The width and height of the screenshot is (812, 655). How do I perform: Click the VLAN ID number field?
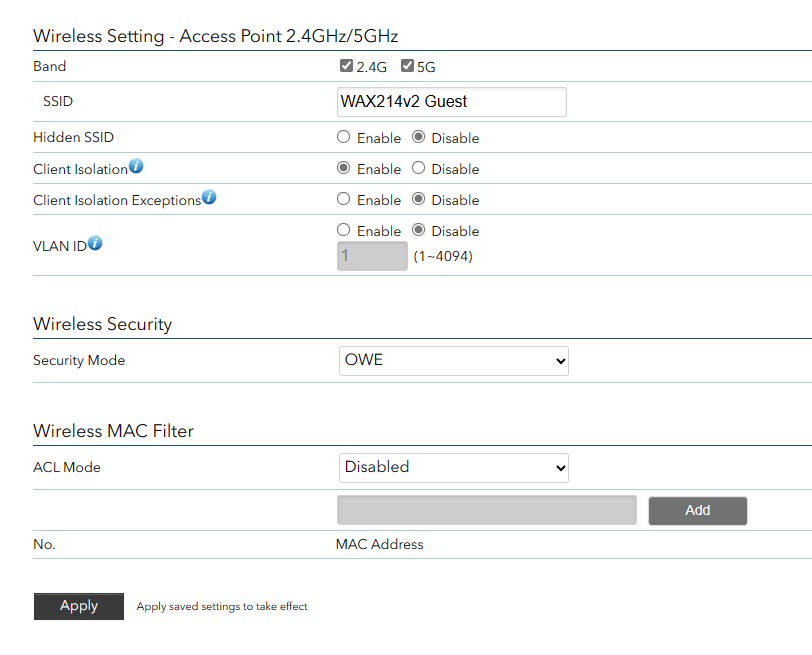tap(370, 256)
